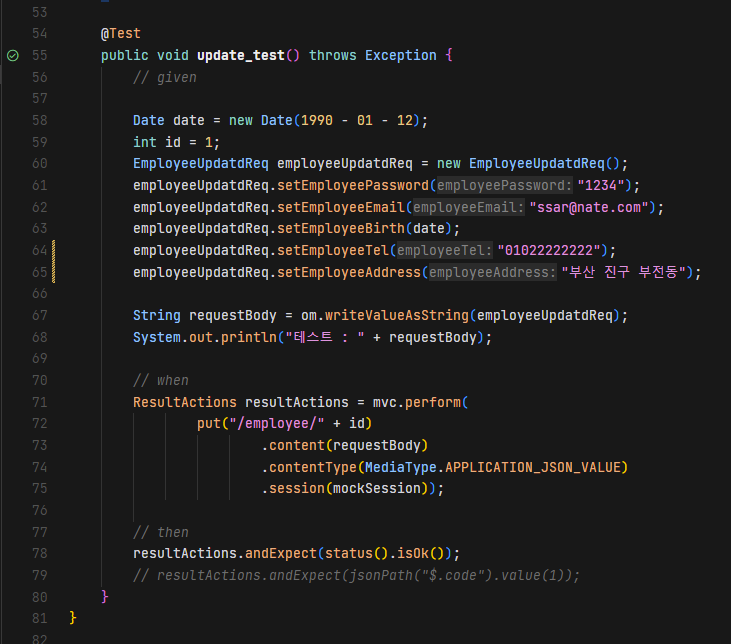Click the Exception type on line 55
Viewport: 731px width, 644px height.
(x=400, y=55)
